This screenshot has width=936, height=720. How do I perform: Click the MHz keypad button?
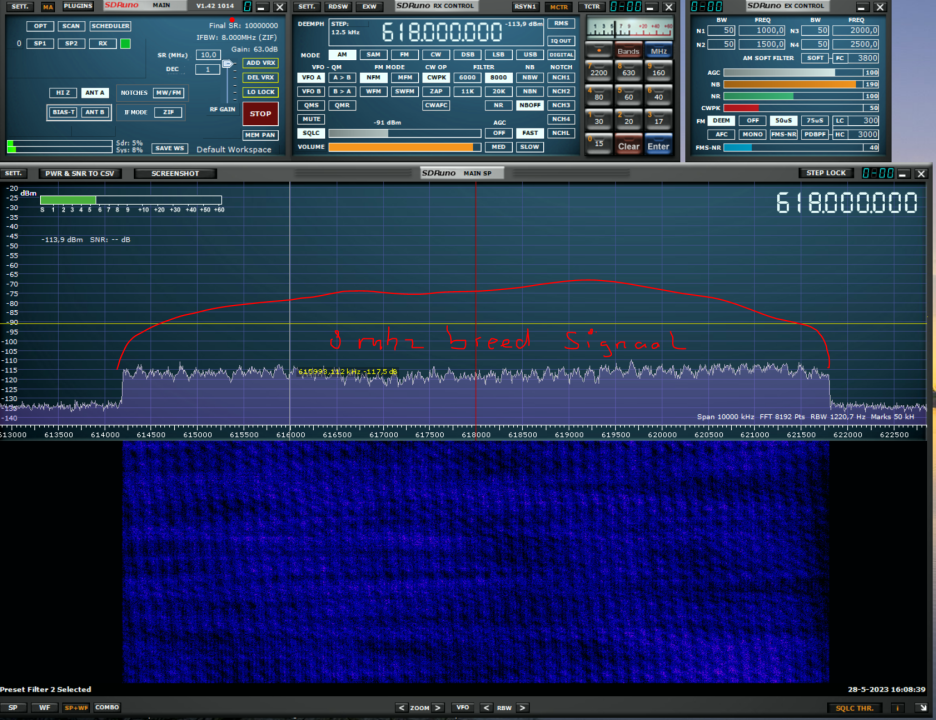tap(658, 51)
